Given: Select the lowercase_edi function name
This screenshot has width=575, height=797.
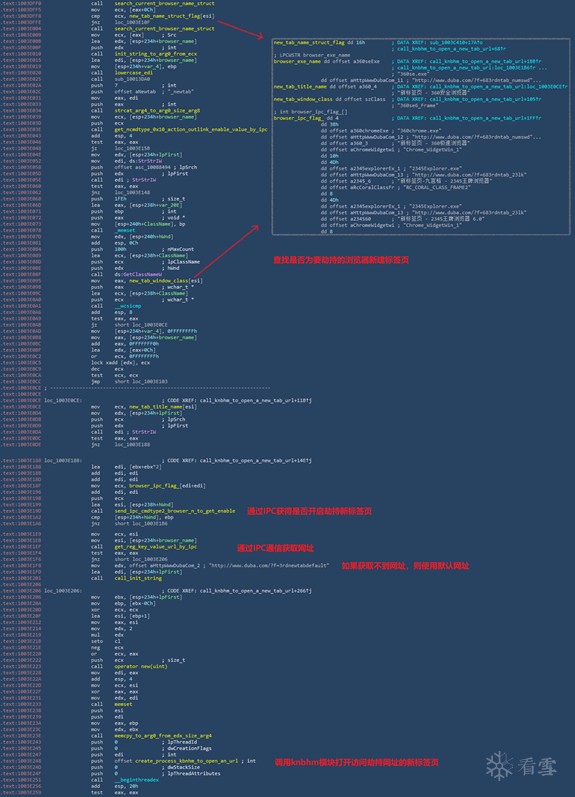Looking at the screenshot, I should (x=134, y=73).
